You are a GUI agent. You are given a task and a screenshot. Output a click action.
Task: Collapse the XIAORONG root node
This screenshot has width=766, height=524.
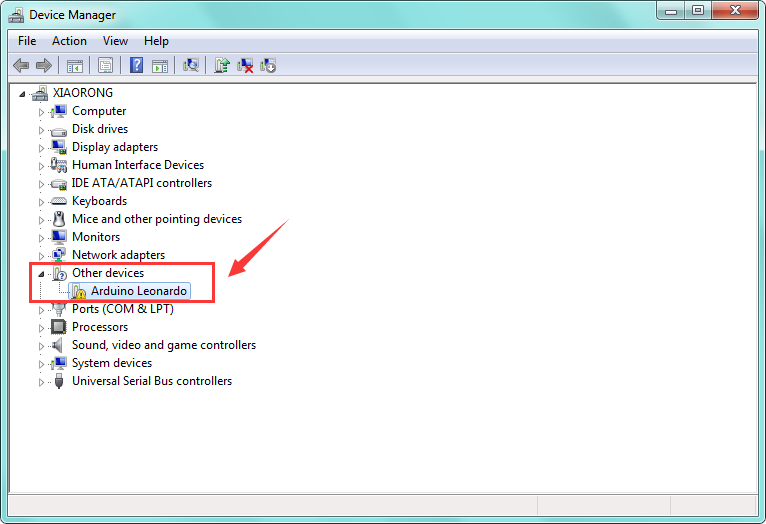(22, 94)
